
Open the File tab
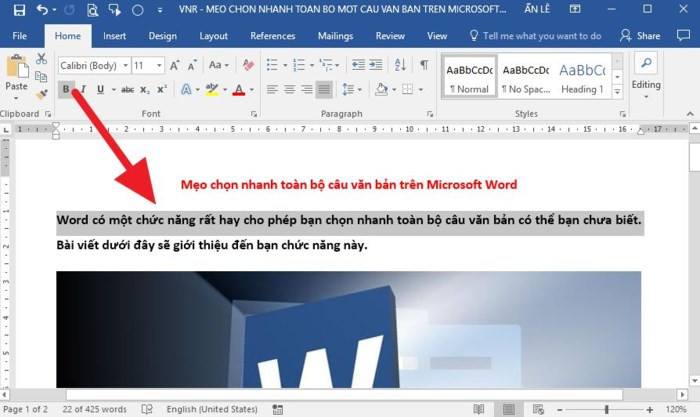click(20, 36)
